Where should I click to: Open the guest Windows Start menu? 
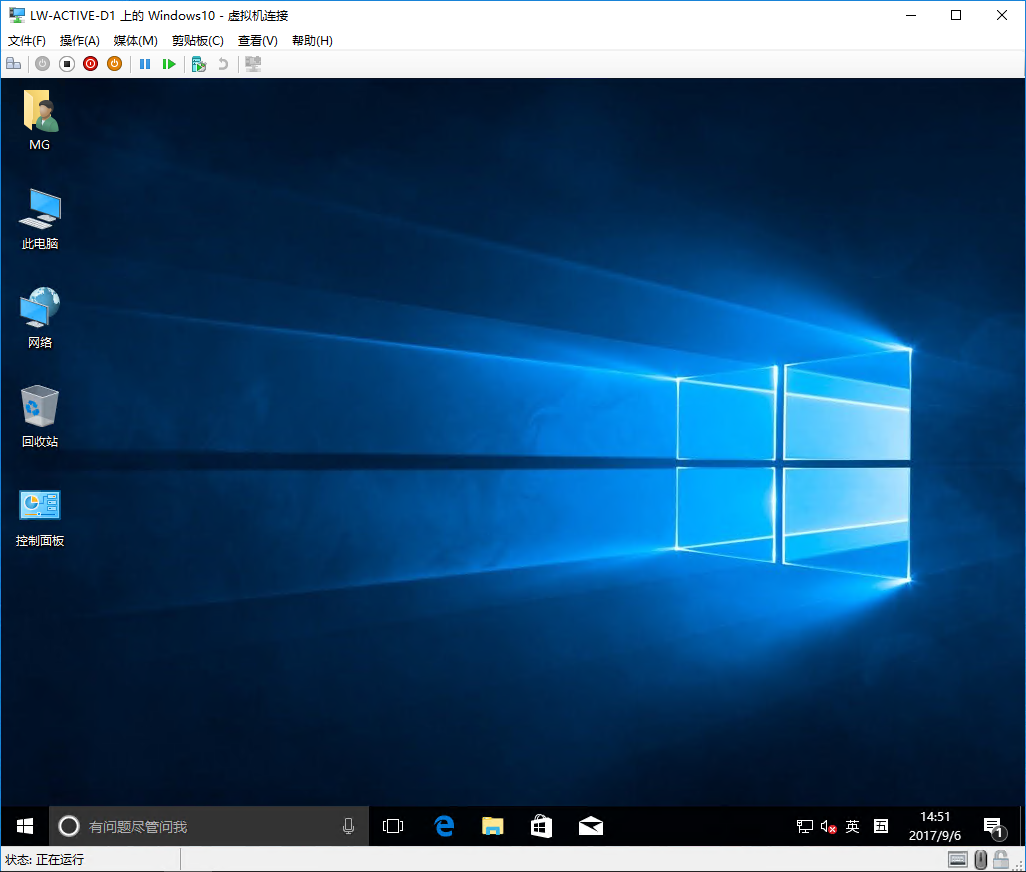click(25, 826)
